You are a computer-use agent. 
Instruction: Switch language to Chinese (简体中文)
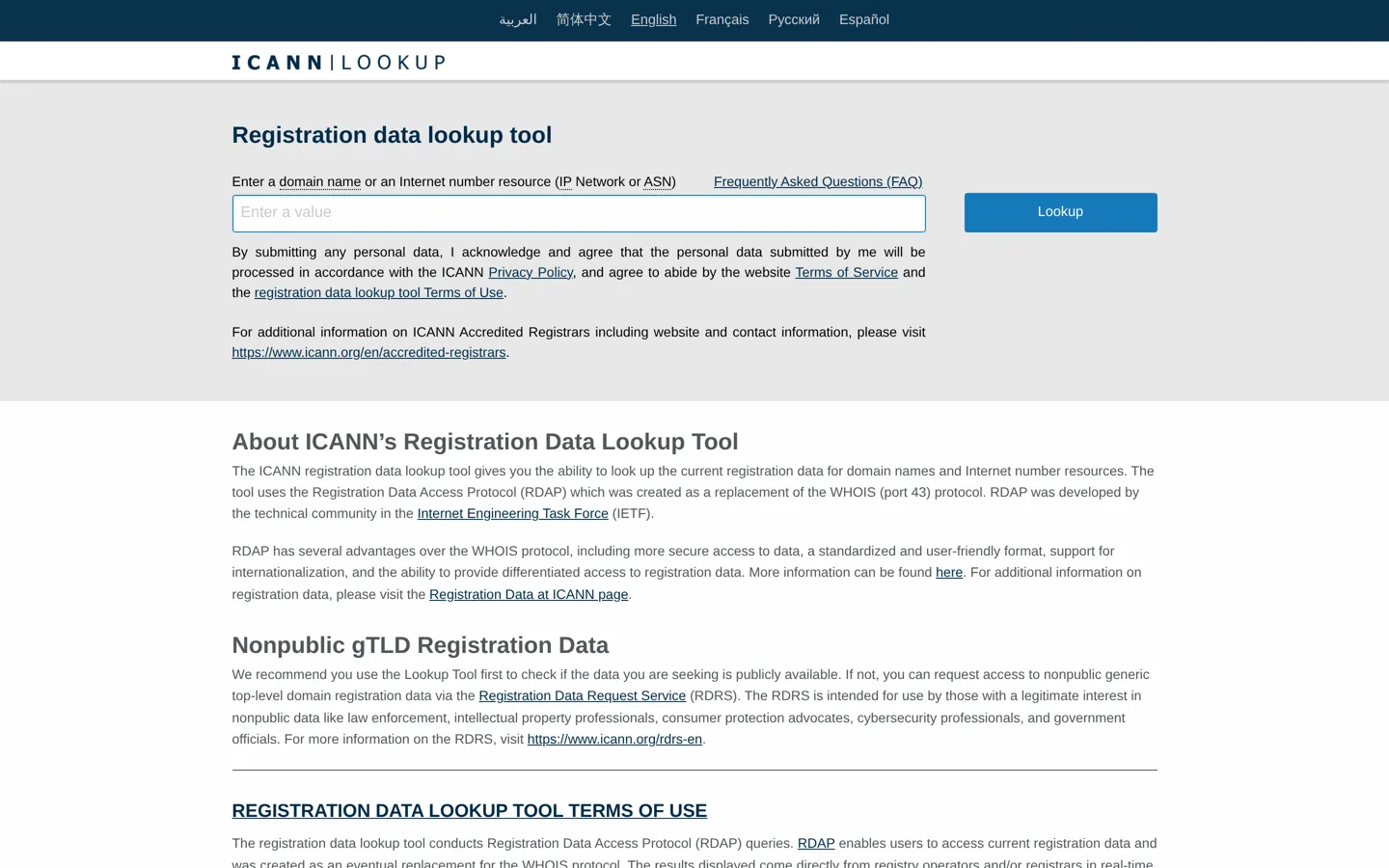point(584,19)
